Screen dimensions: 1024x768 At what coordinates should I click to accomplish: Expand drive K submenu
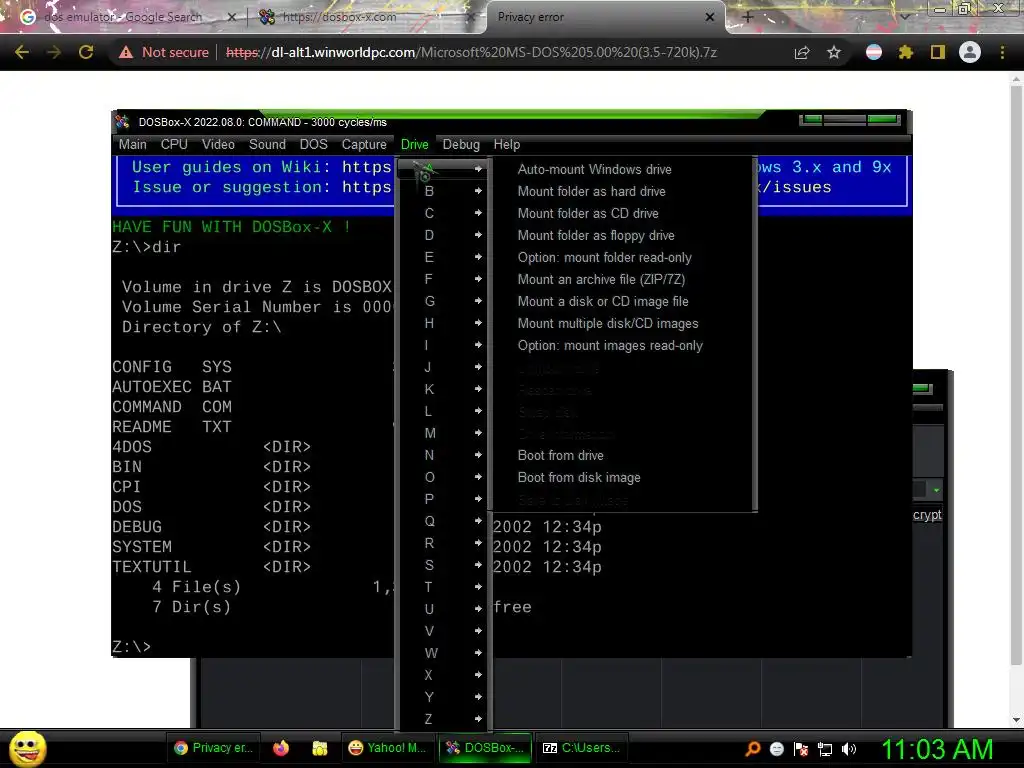coord(443,389)
